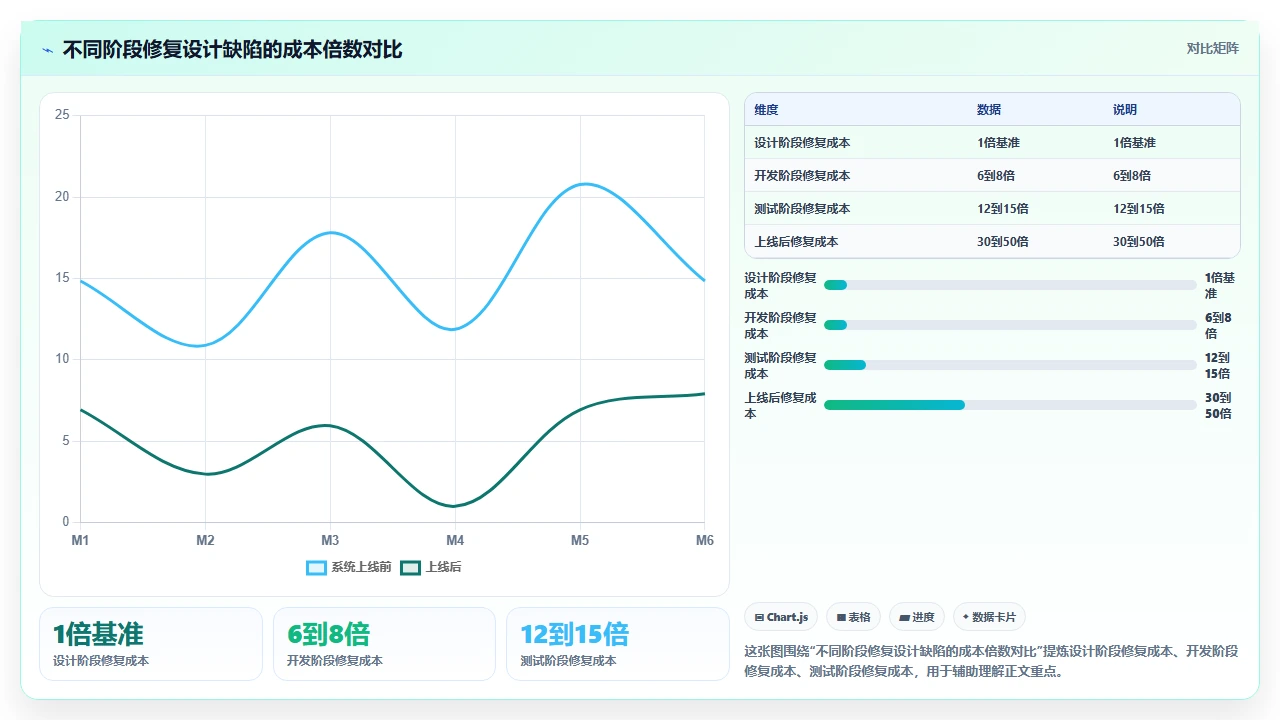Click the 进度 chip
This screenshot has height=720, width=1280.
pos(917,617)
